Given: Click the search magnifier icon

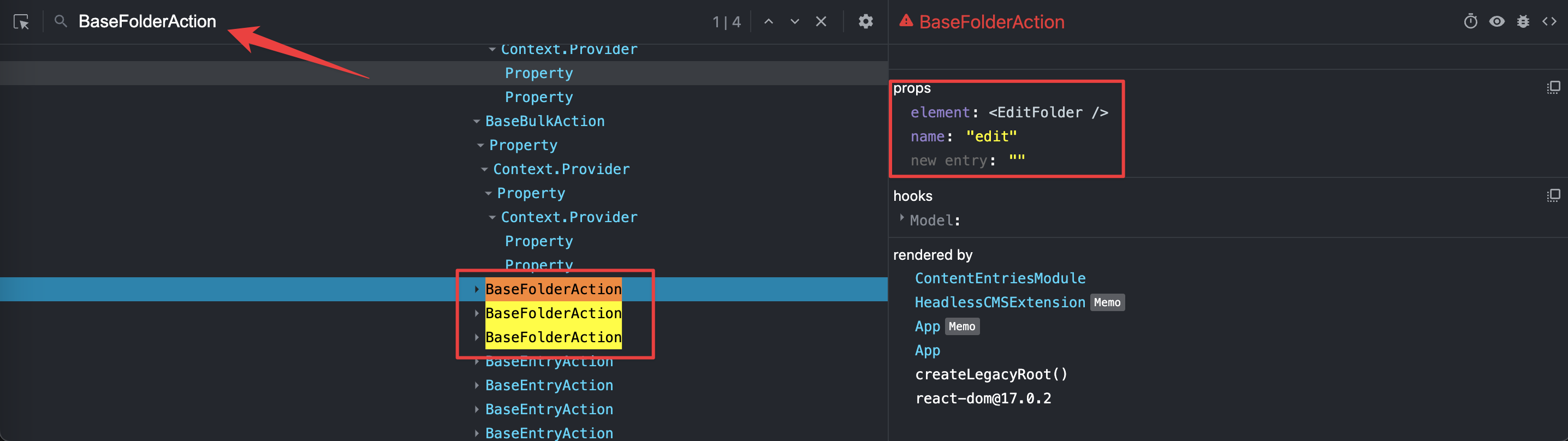Looking at the screenshot, I should (x=60, y=22).
